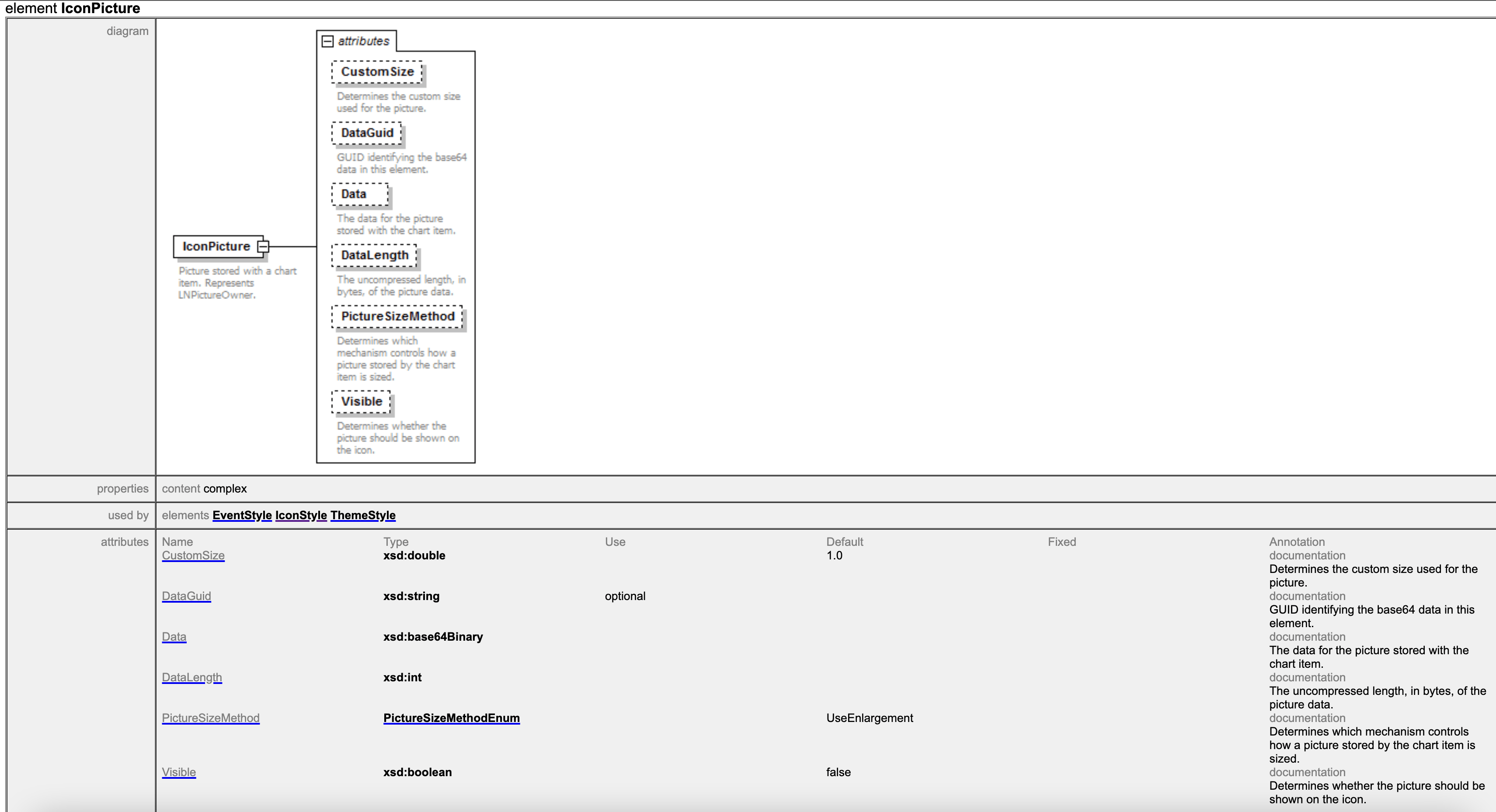
Task: Open the EventStyle element link
Action: click(242, 515)
